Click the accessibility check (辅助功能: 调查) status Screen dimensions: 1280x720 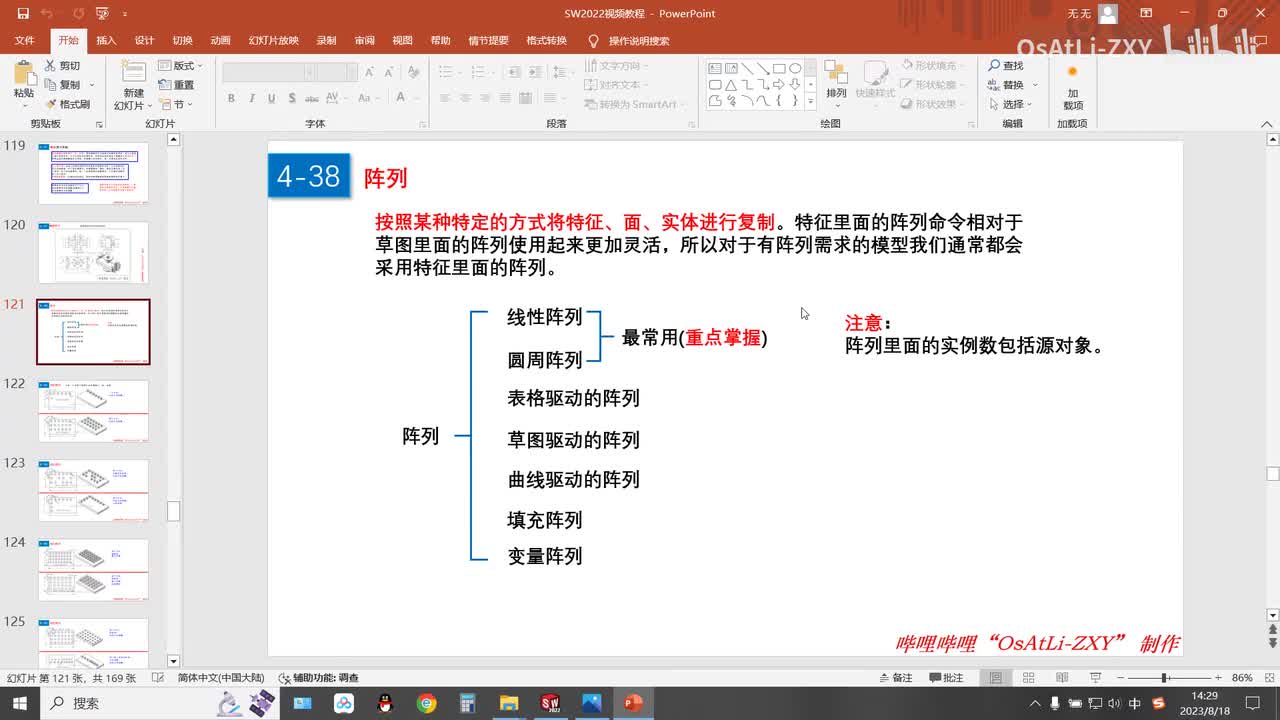[319, 678]
